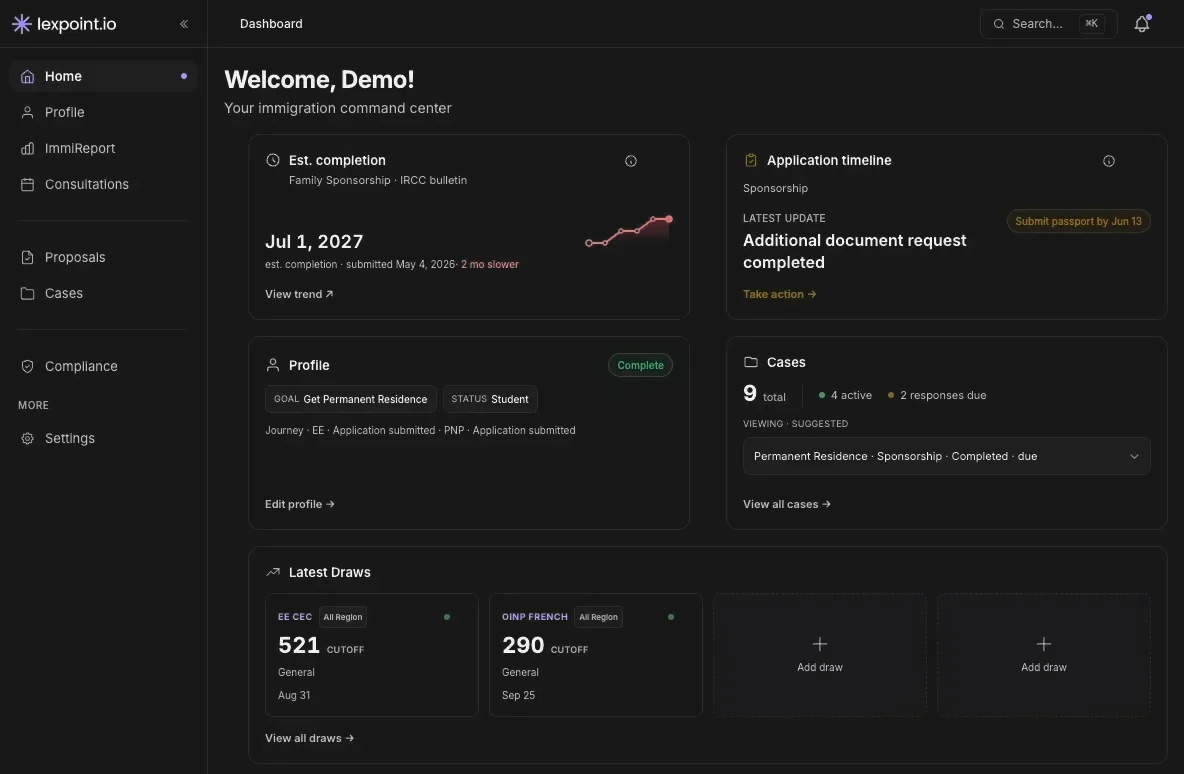Image resolution: width=1184 pixels, height=774 pixels.
Task: Click the Cases folder icon in sidebar
Action: coord(27,294)
